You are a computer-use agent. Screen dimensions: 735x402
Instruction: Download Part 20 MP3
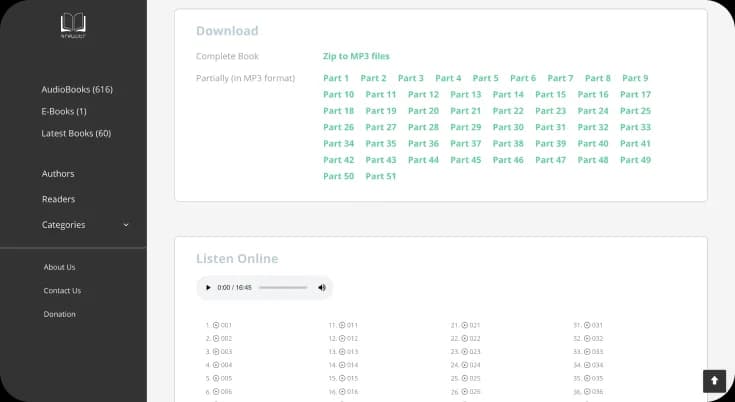tap(423, 111)
